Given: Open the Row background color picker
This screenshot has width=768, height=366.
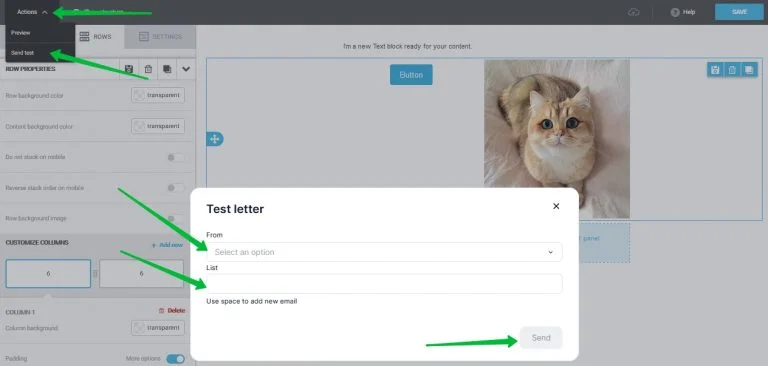Looking at the screenshot, I should point(158,95).
